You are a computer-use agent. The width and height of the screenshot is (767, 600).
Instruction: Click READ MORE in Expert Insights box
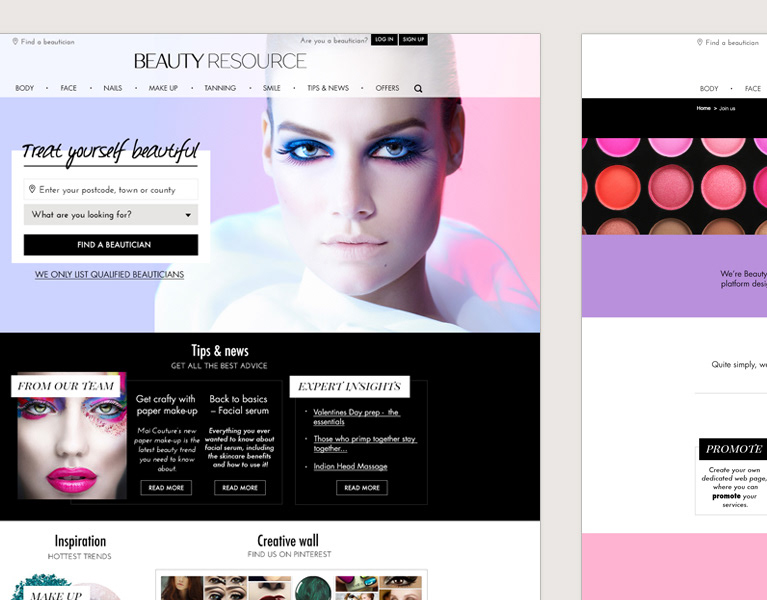click(x=362, y=488)
